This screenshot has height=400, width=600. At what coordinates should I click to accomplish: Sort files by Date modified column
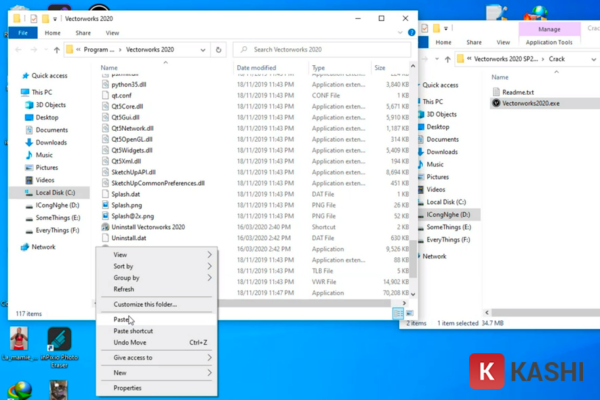tap(256, 68)
